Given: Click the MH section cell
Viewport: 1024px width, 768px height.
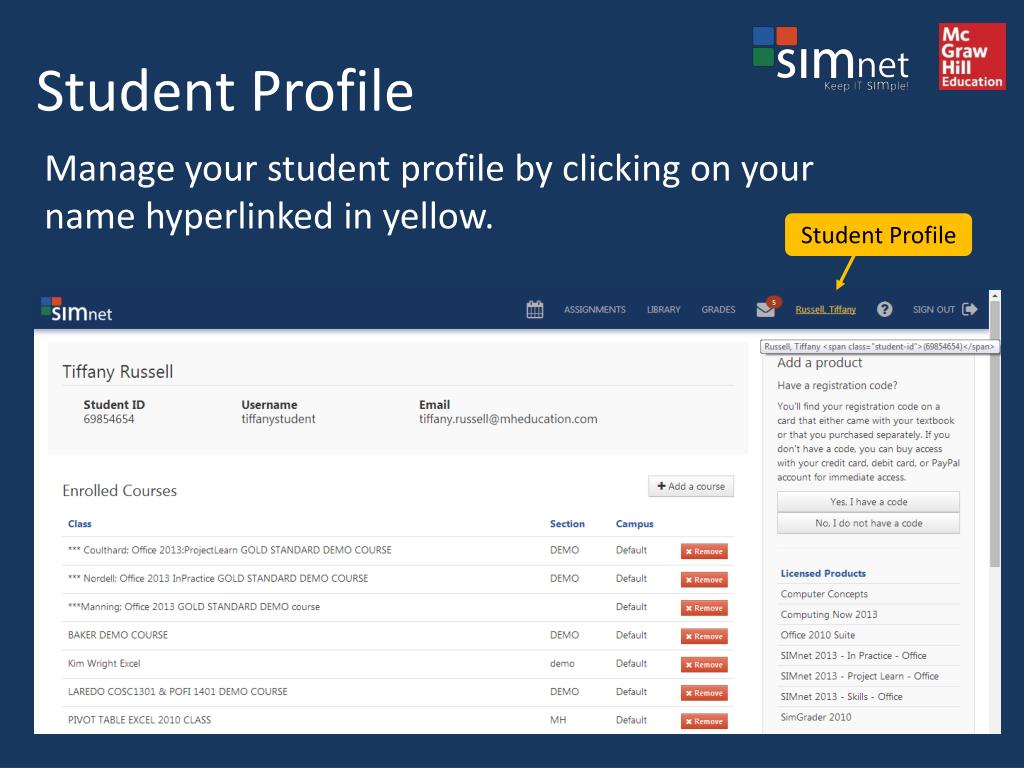Looking at the screenshot, I should tap(558, 720).
